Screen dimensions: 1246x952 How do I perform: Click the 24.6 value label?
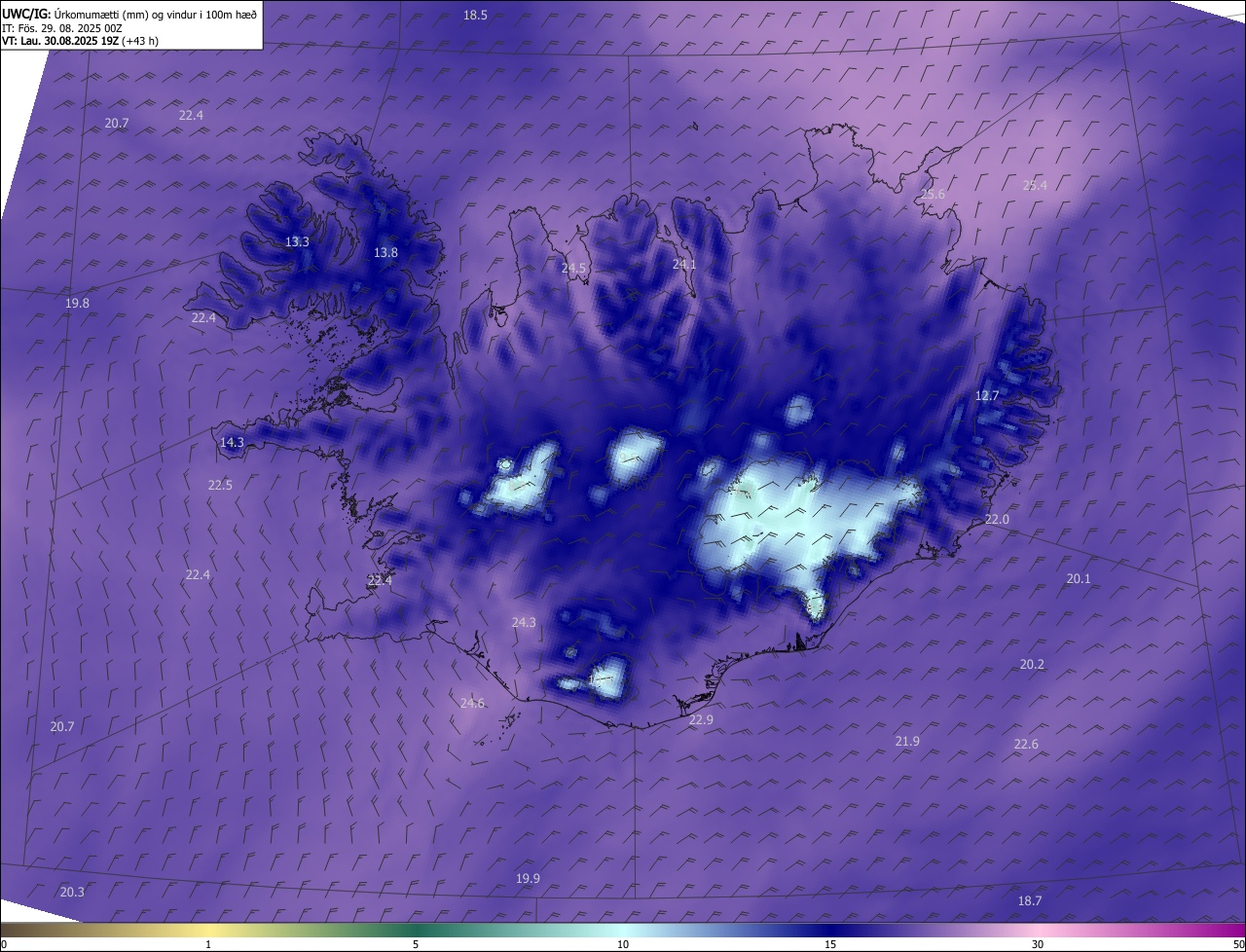coord(472,703)
